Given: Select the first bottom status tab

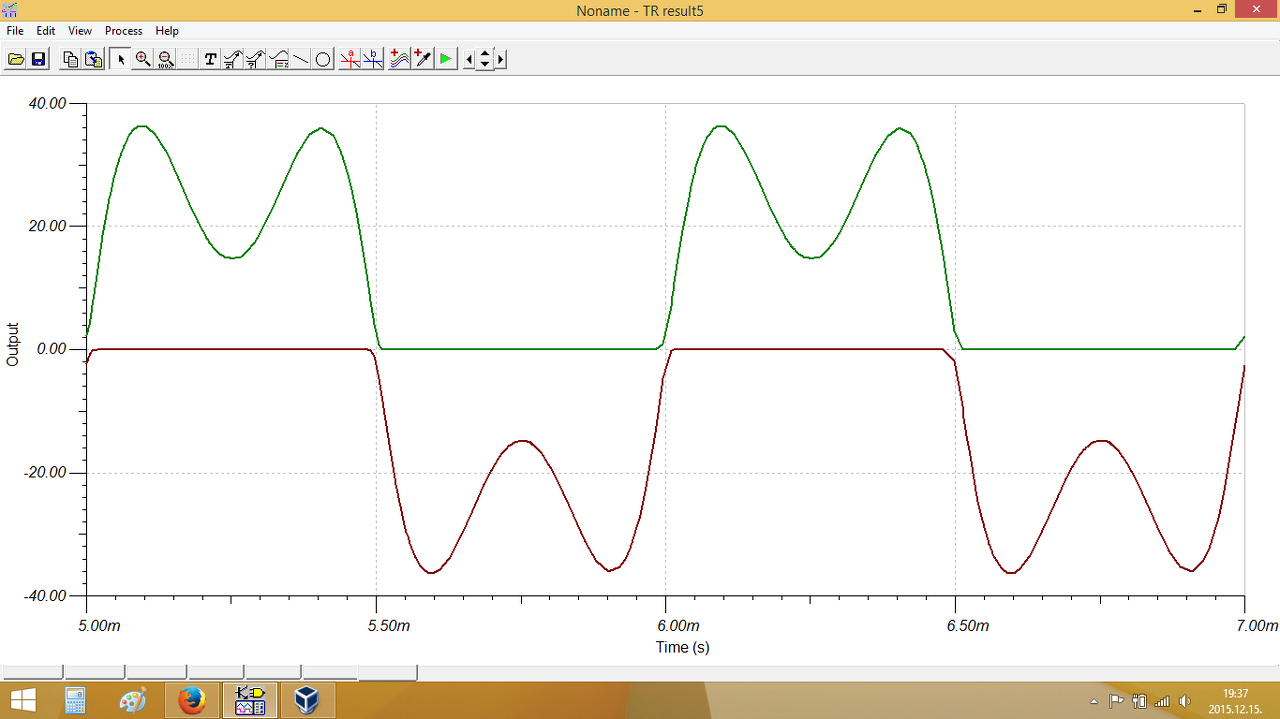Looking at the screenshot, I should click(x=31, y=673).
